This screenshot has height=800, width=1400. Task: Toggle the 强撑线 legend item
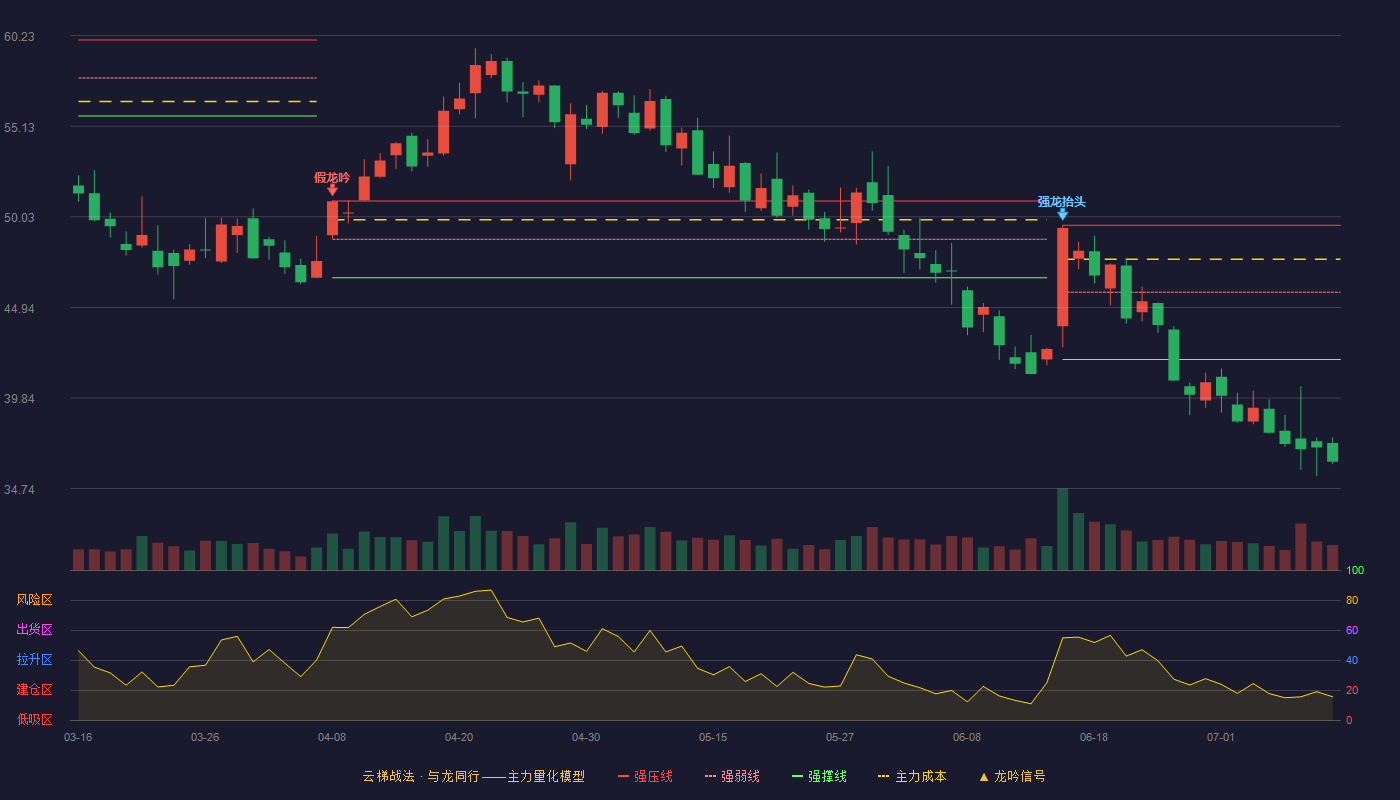point(819,776)
